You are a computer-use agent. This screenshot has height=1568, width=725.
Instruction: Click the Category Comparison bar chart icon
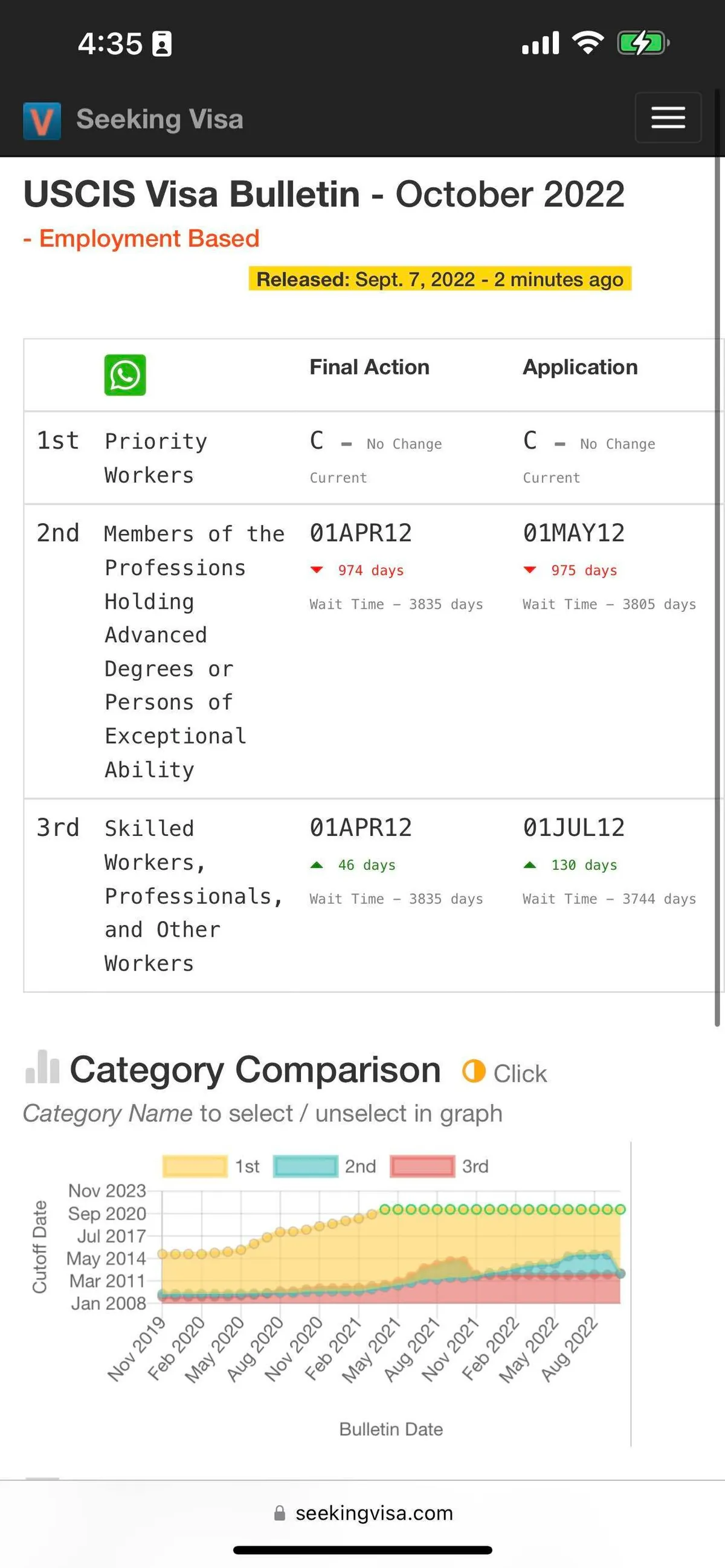click(43, 1067)
